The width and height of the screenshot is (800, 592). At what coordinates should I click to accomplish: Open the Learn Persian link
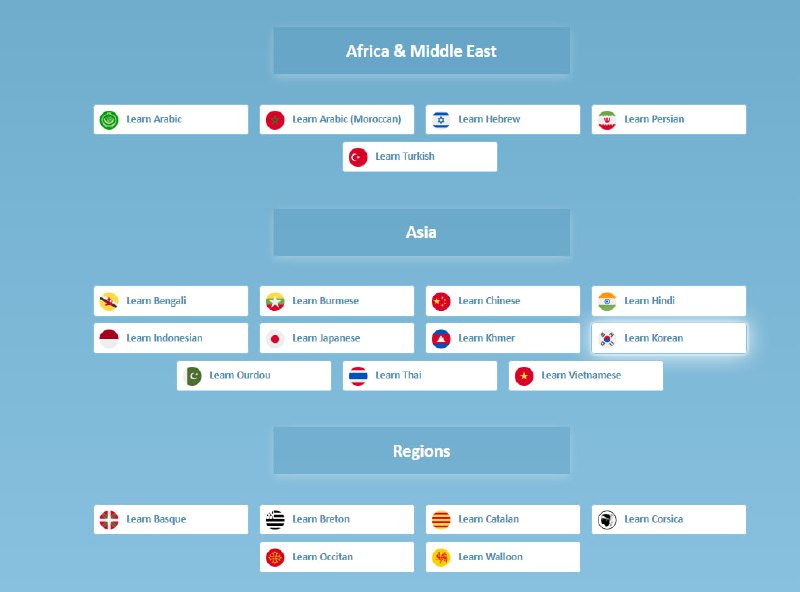tap(654, 120)
